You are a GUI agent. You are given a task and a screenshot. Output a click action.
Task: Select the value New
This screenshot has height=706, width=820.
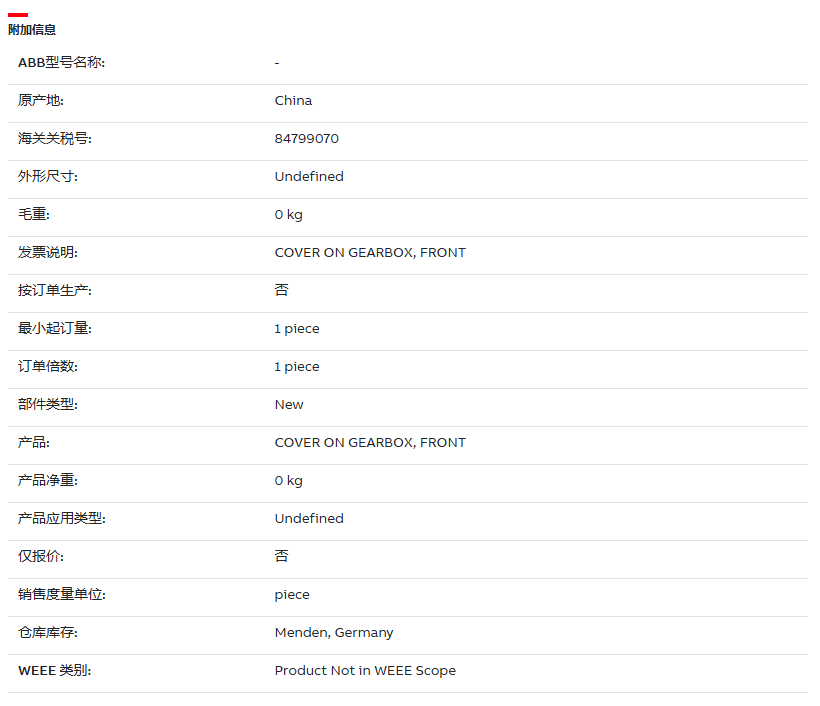pyautogui.click(x=289, y=405)
